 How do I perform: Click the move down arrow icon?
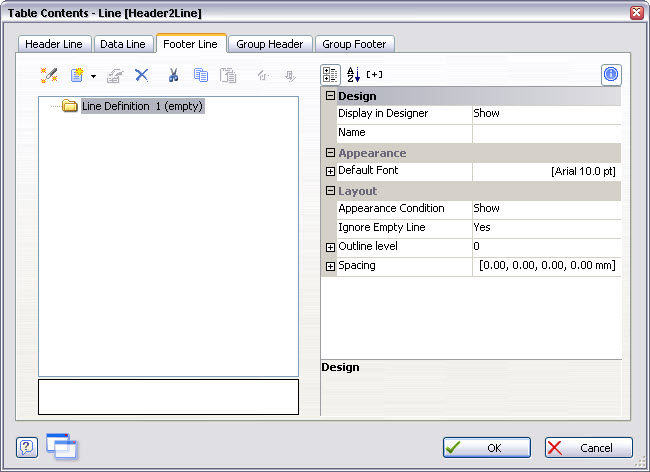290,76
